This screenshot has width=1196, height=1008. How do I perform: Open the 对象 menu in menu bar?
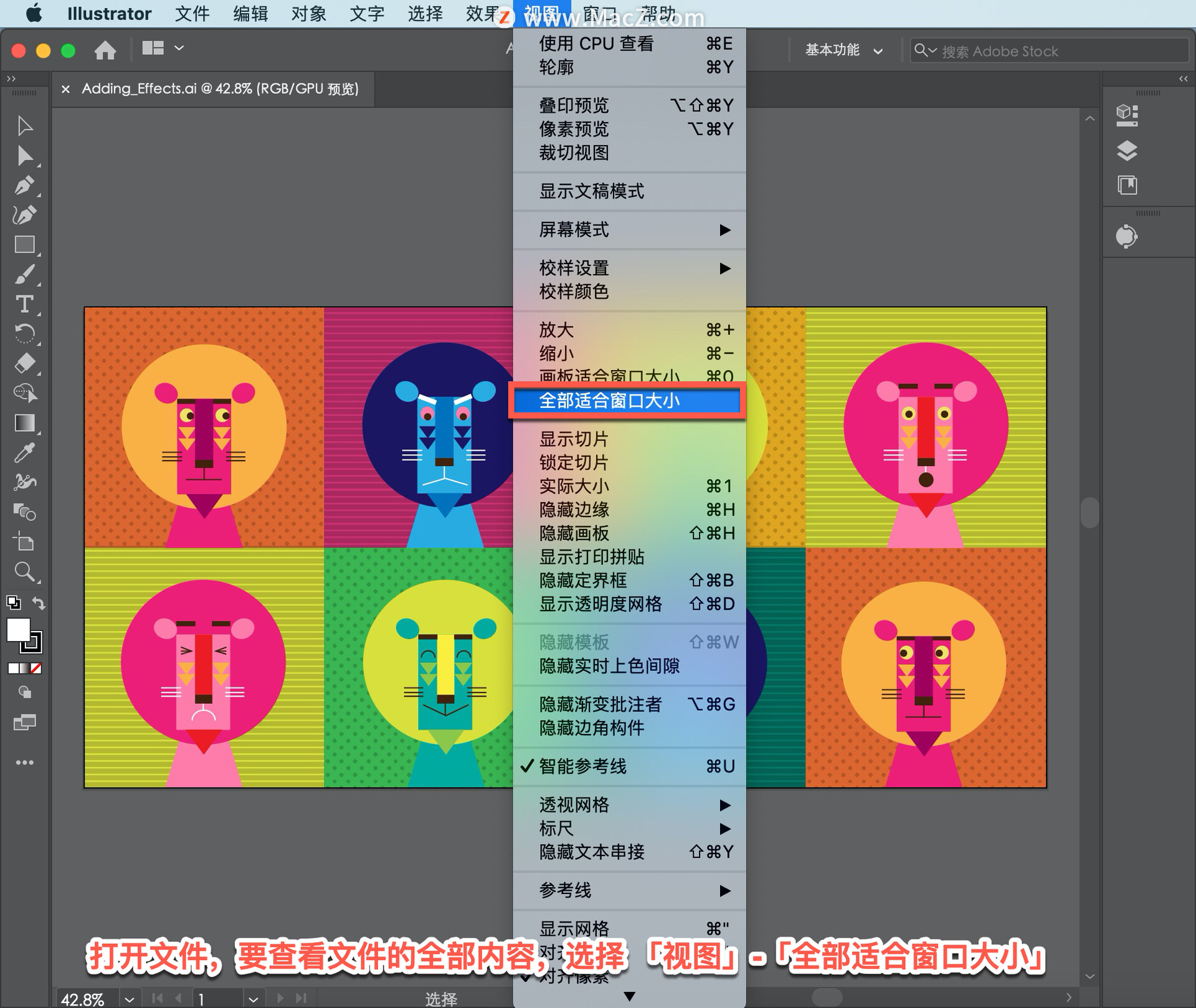[x=308, y=14]
